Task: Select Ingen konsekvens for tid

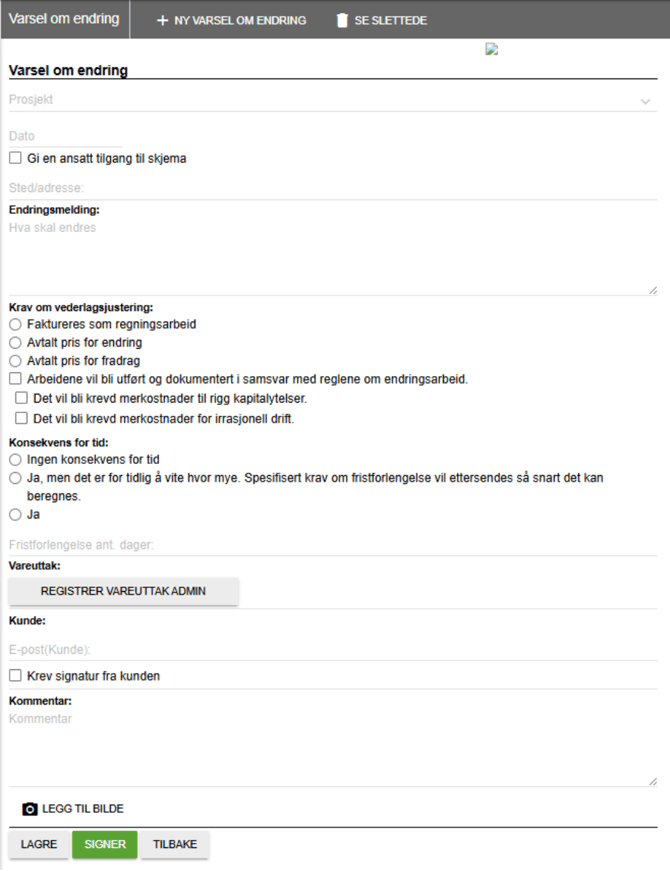Action: point(15,459)
